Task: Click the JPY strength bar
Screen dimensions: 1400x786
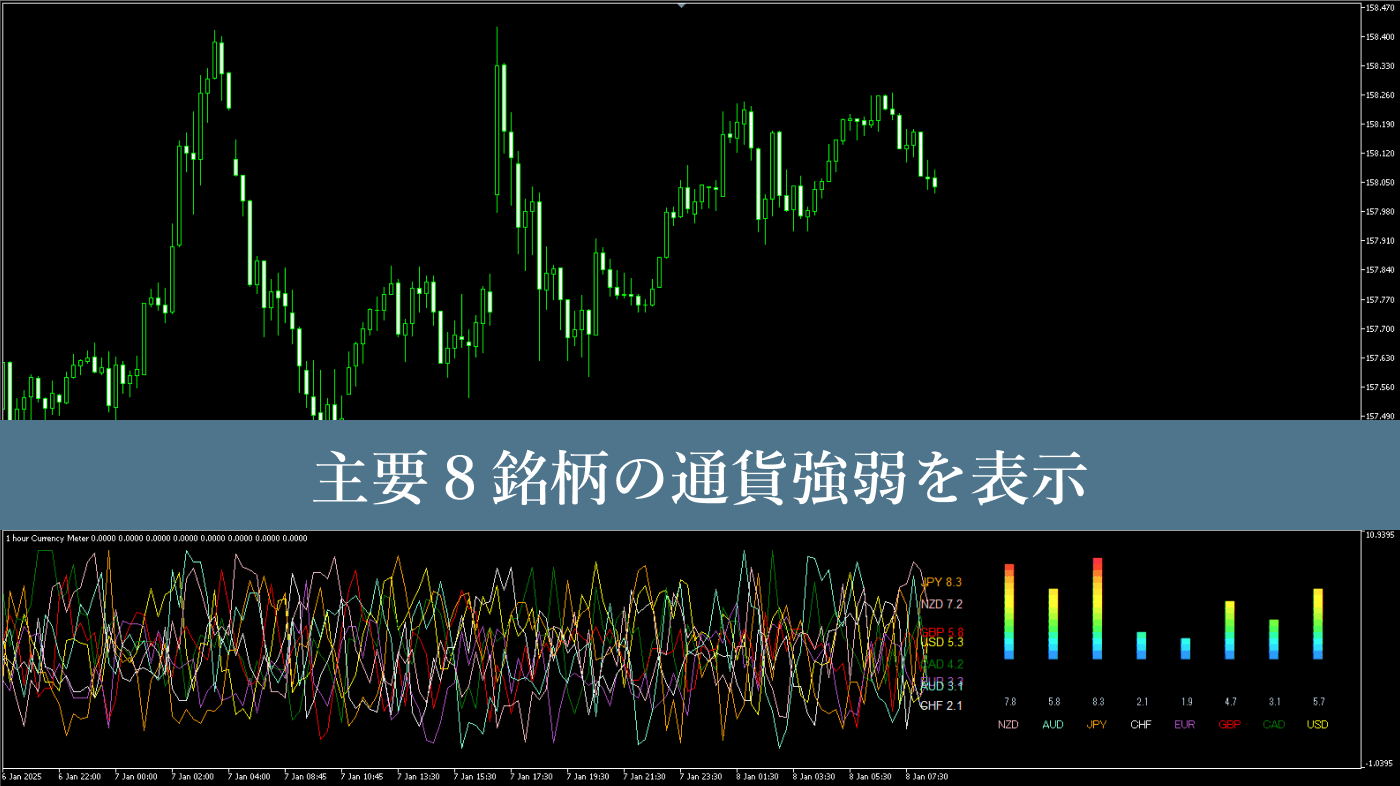Action: tap(1097, 608)
